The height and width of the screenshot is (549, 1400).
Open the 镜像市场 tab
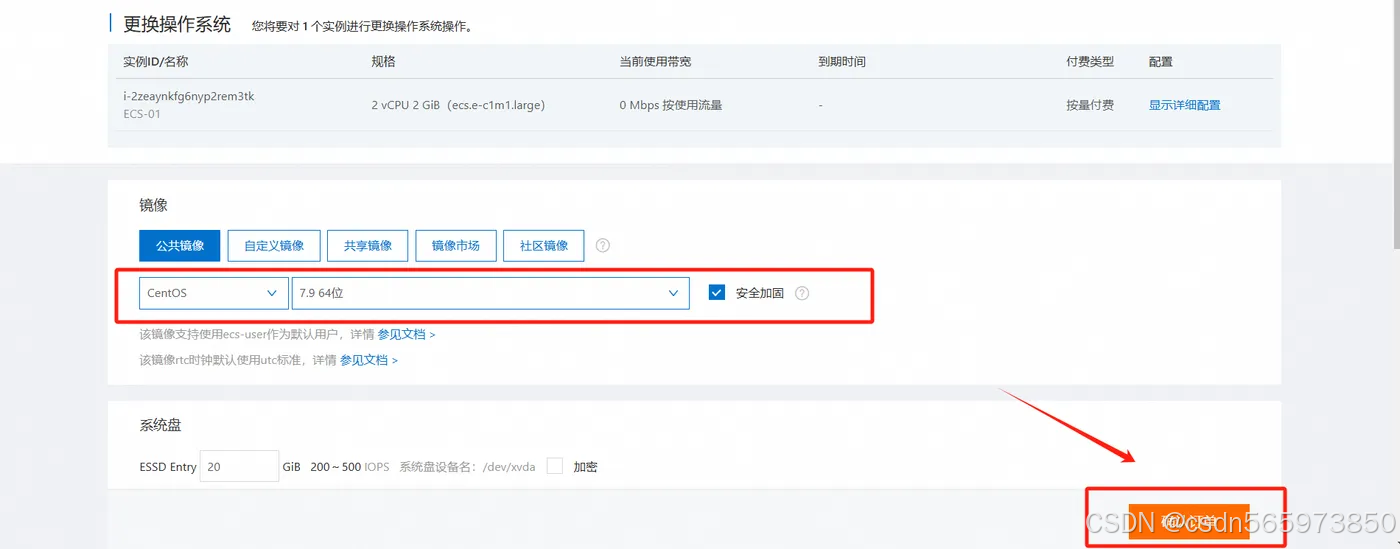(456, 245)
